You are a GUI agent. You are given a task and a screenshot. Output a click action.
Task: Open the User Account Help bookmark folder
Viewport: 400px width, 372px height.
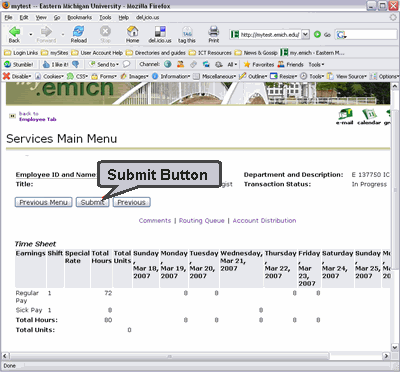[97, 53]
